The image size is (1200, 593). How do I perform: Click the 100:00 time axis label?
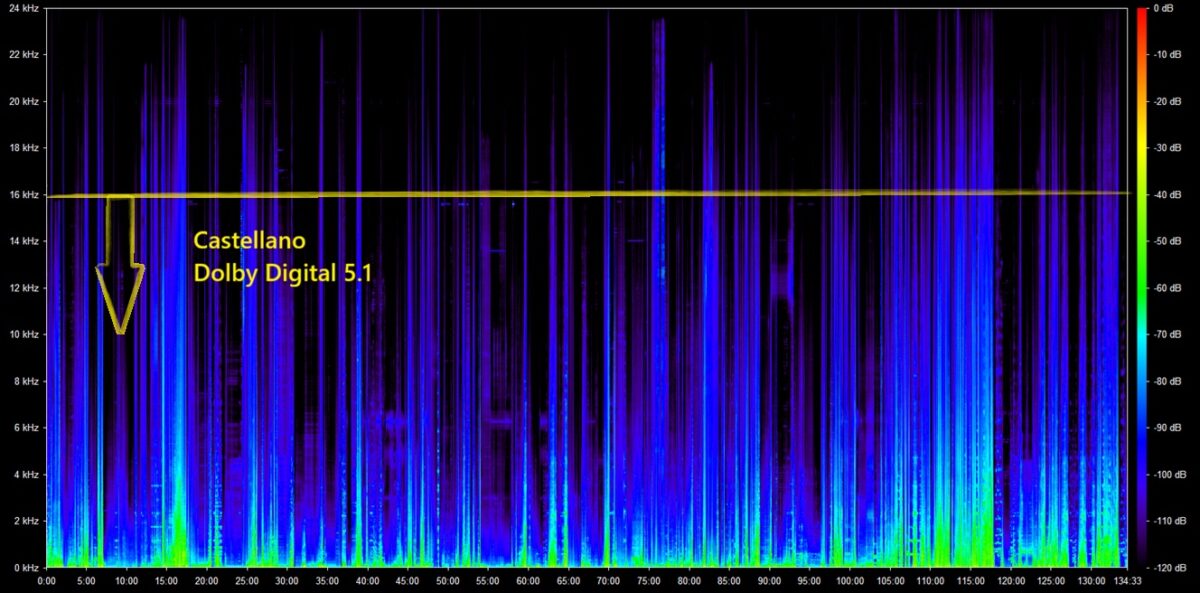[x=849, y=581]
